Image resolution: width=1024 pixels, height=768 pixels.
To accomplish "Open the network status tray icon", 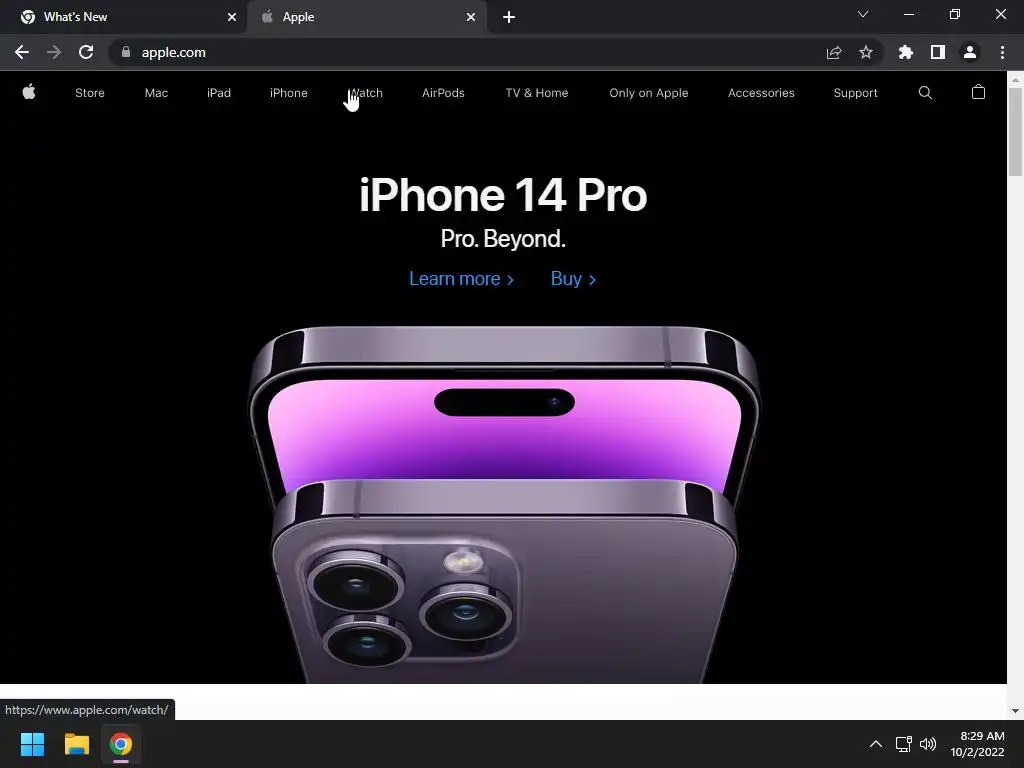I will [903, 744].
